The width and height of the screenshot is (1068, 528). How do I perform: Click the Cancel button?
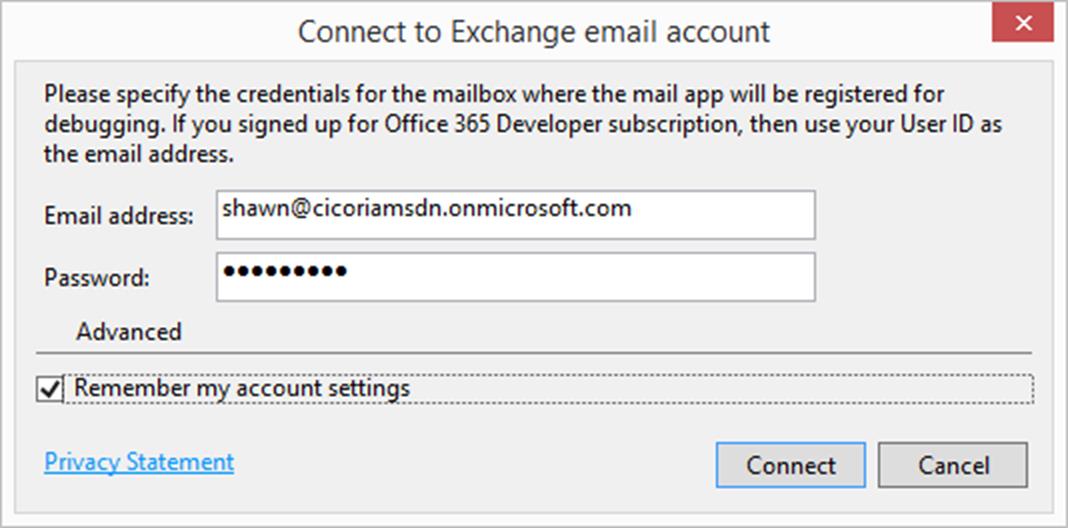(953, 465)
